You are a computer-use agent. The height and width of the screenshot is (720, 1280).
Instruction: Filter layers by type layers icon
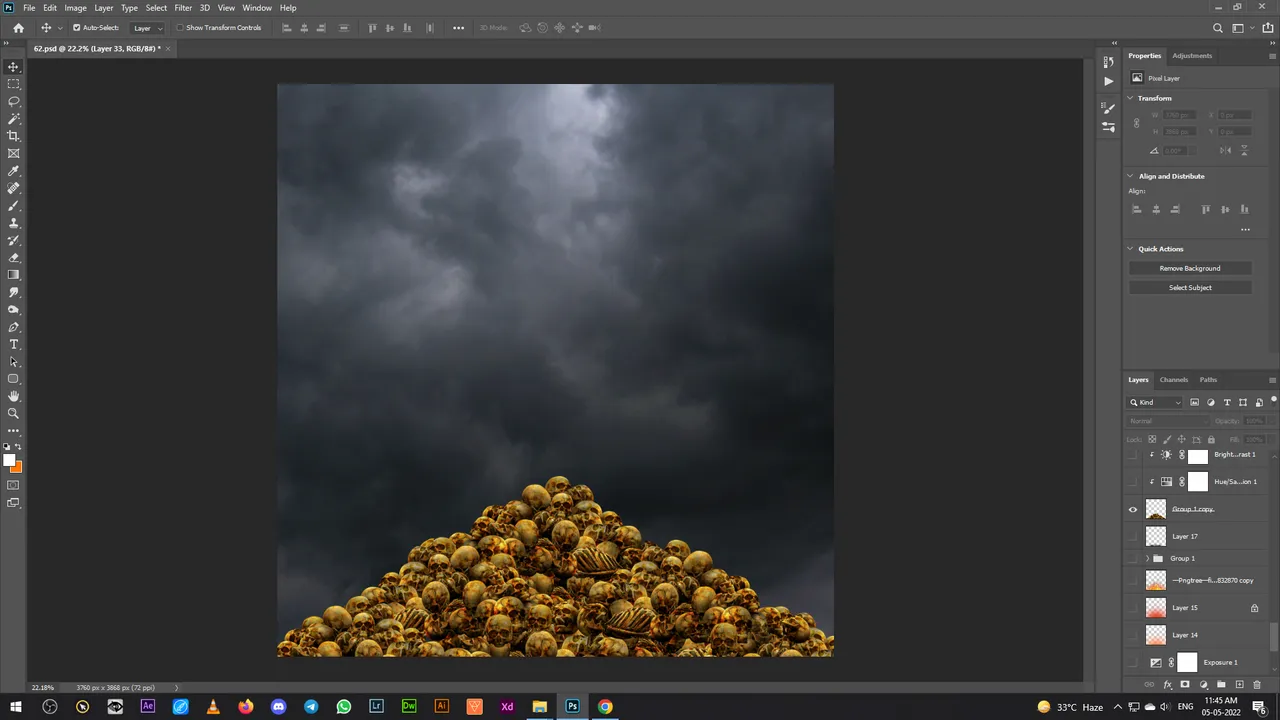pyautogui.click(x=1227, y=402)
